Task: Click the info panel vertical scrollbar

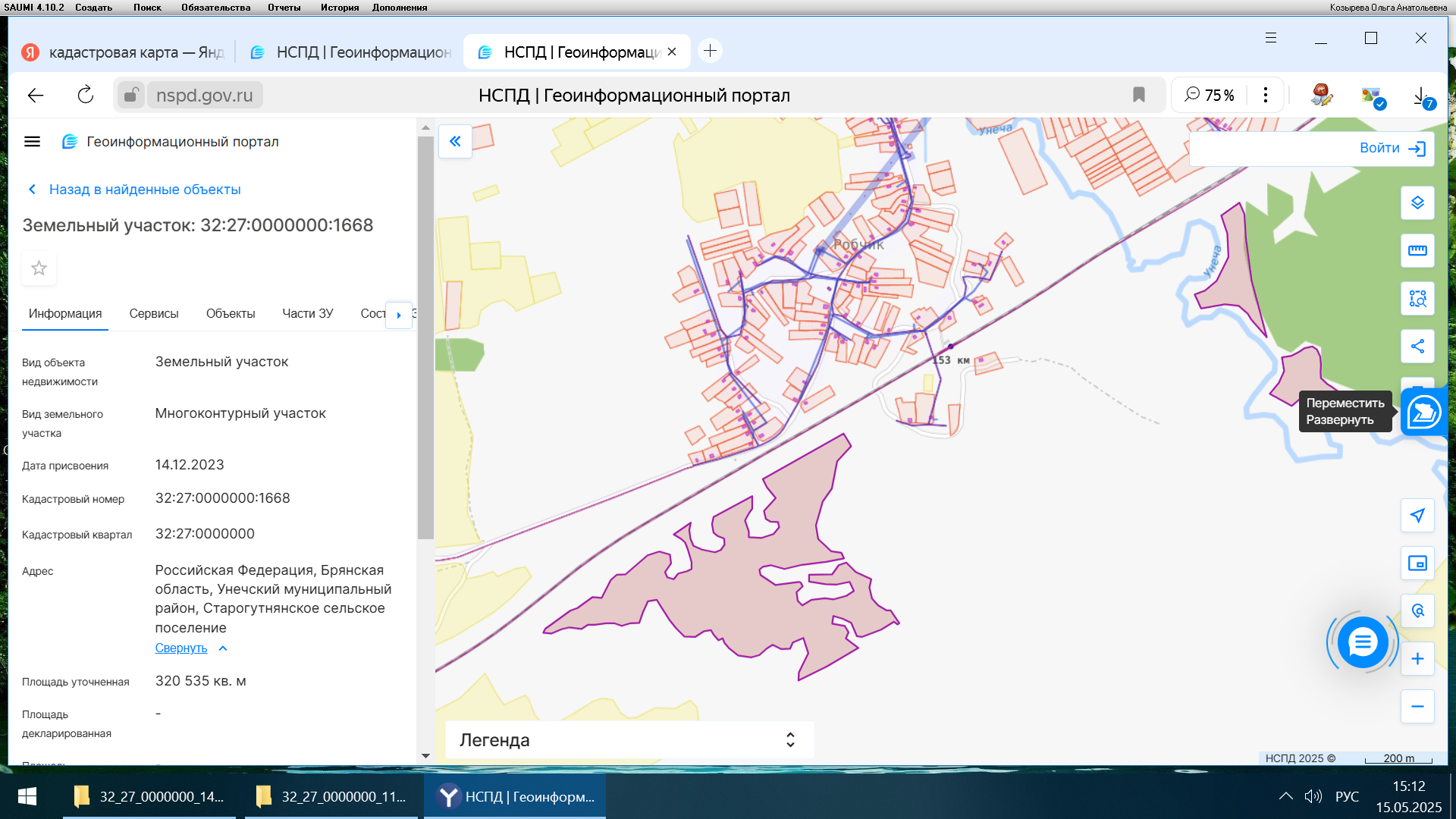Action: click(425, 337)
